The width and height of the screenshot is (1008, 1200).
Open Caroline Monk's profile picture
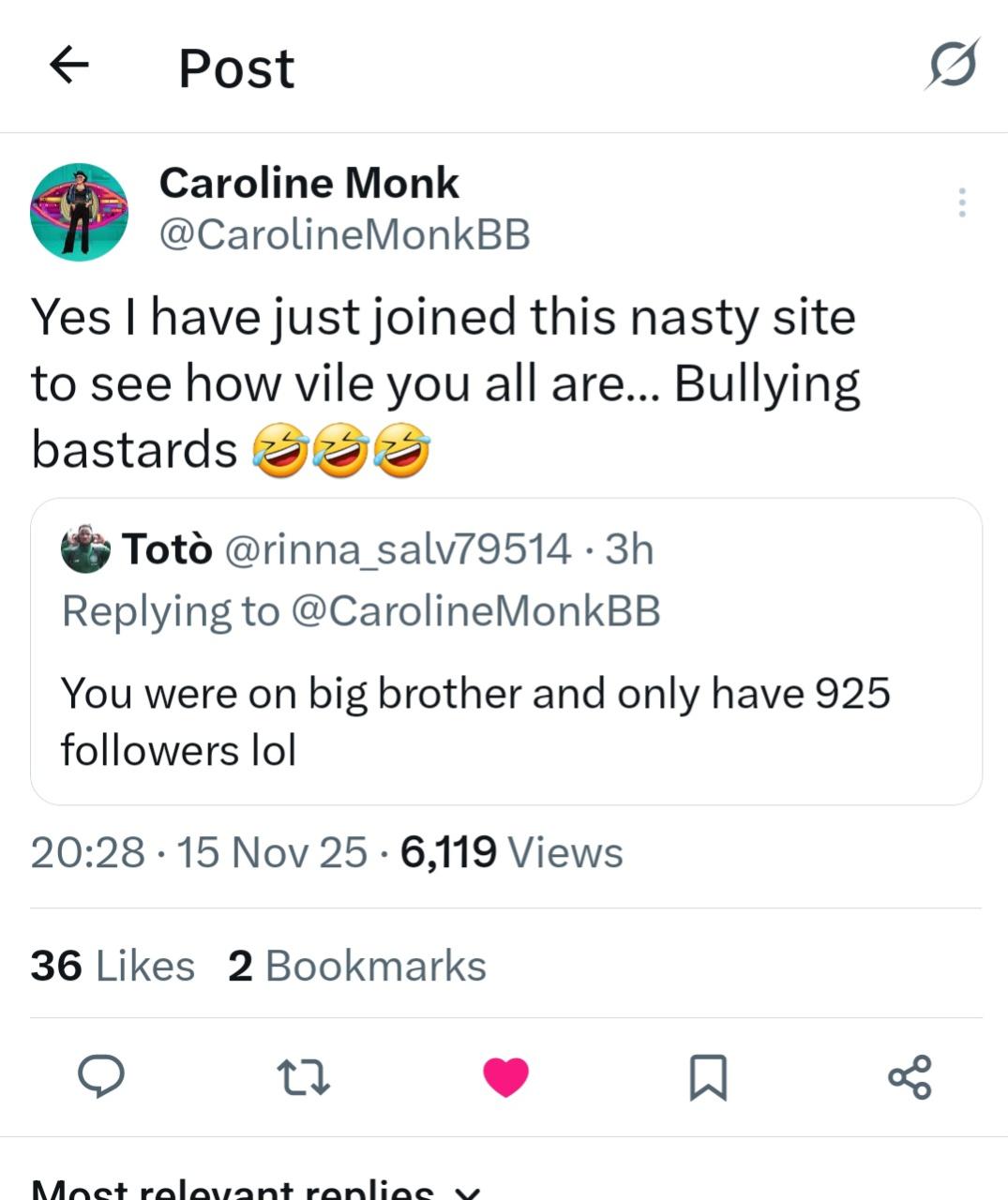tap(80, 212)
